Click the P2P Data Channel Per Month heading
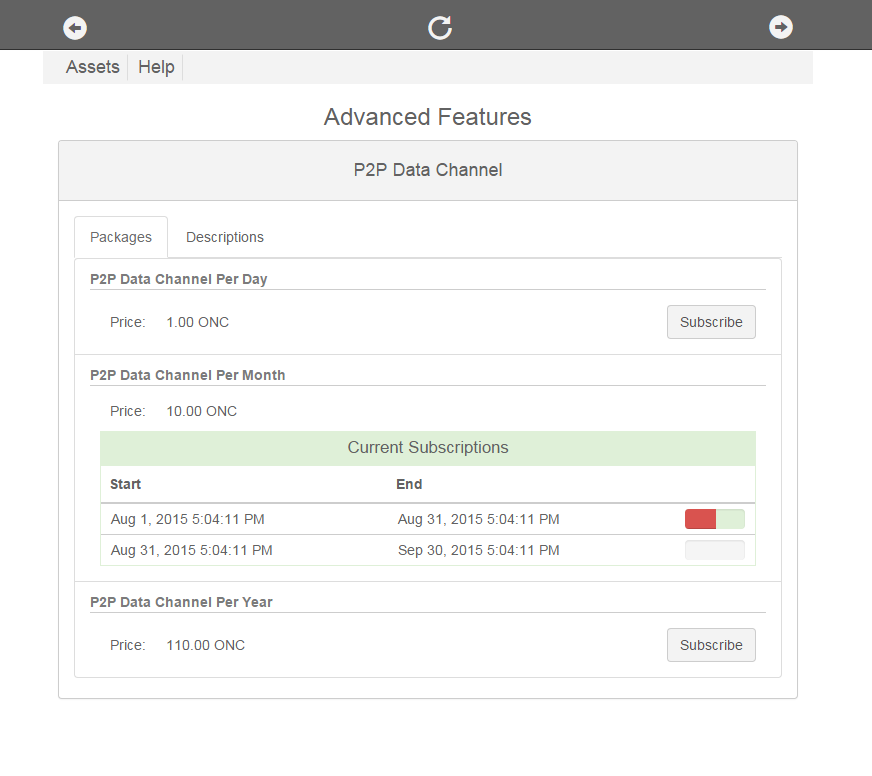872x776 pixels. click(188, 375)
